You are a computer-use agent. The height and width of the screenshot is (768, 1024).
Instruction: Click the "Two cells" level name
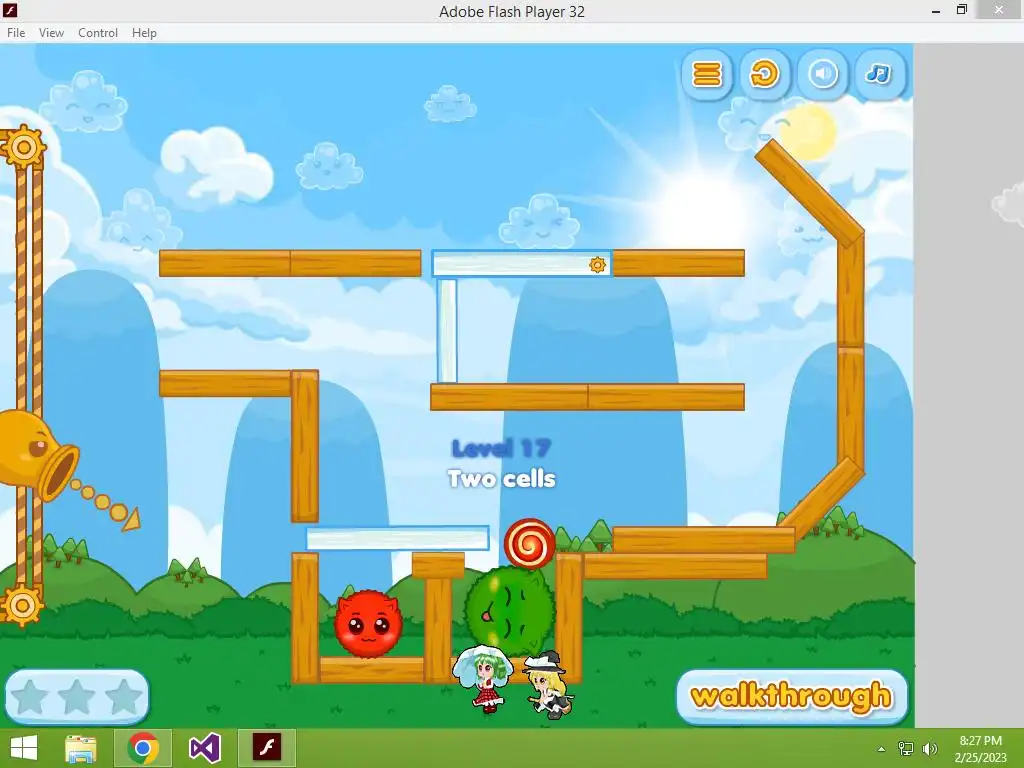pyautogui.click(x=502, y=479)
